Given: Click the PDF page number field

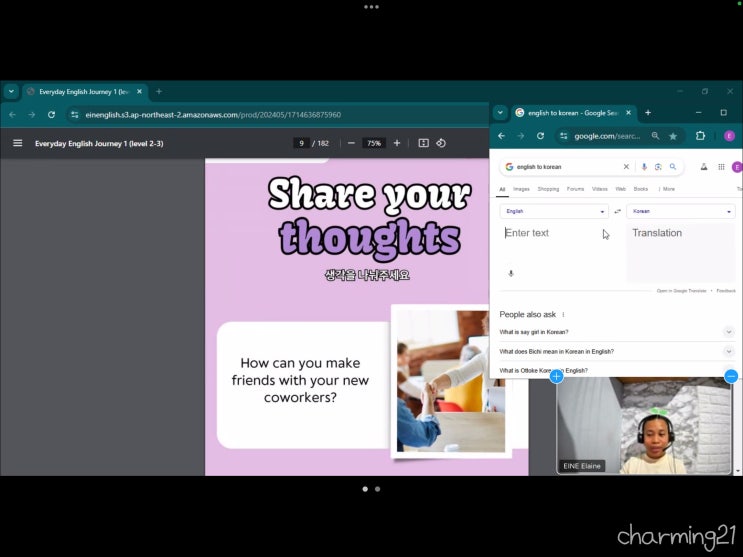Looking at the screenshot, I should click(301, 143).
